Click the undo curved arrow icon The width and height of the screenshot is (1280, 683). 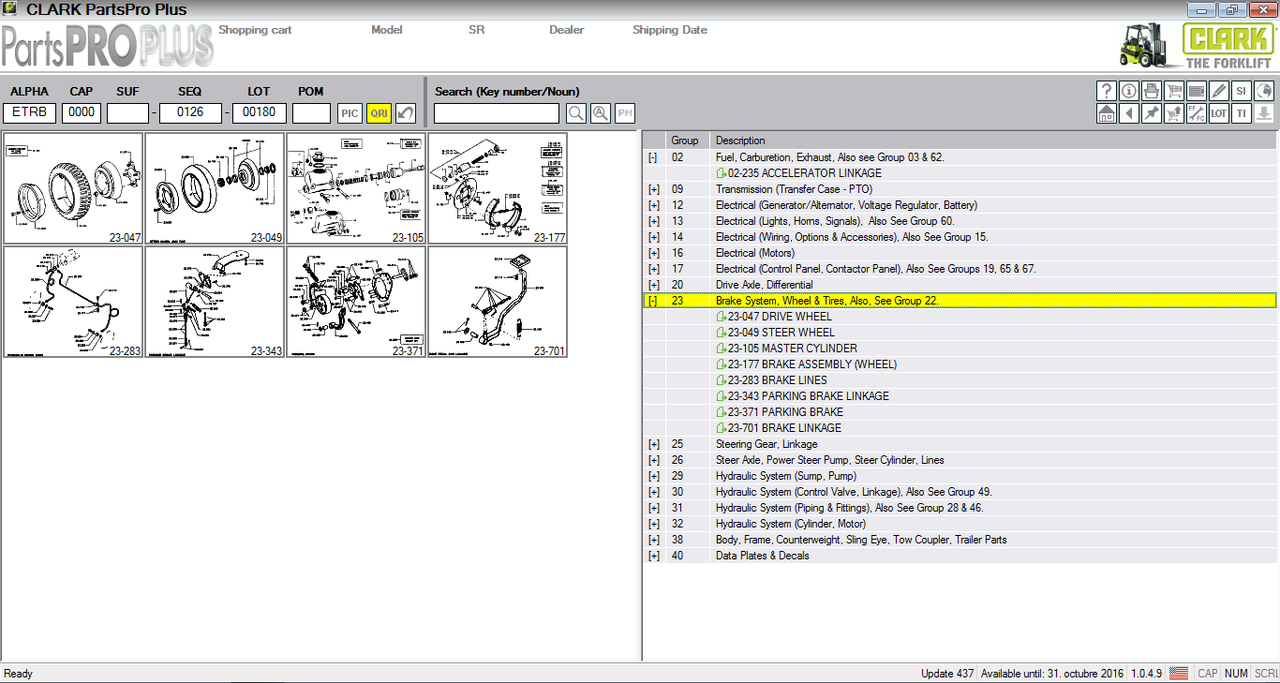point(405,113)
